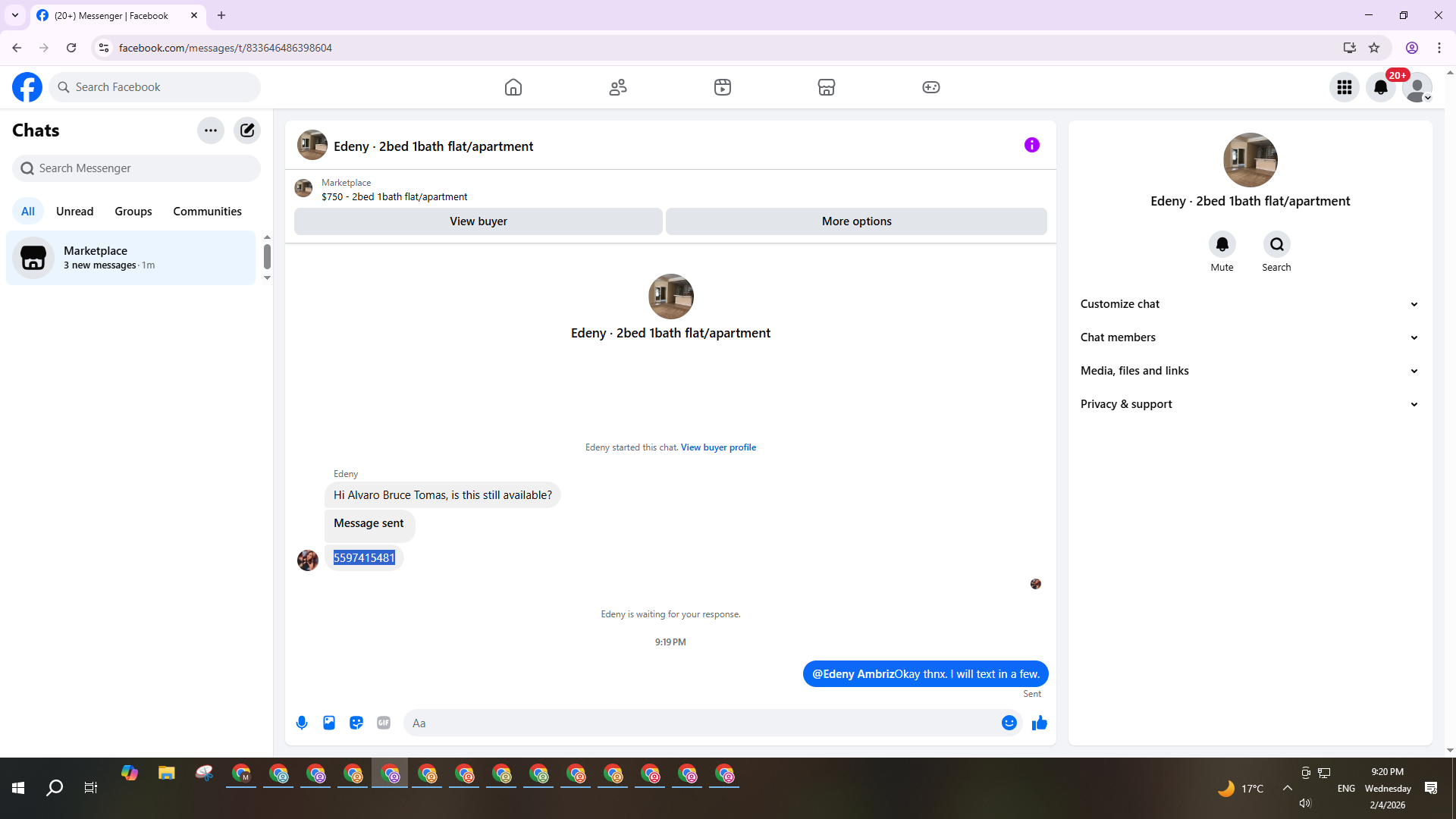Attach a photo using image icon

(x=329, y=723)
